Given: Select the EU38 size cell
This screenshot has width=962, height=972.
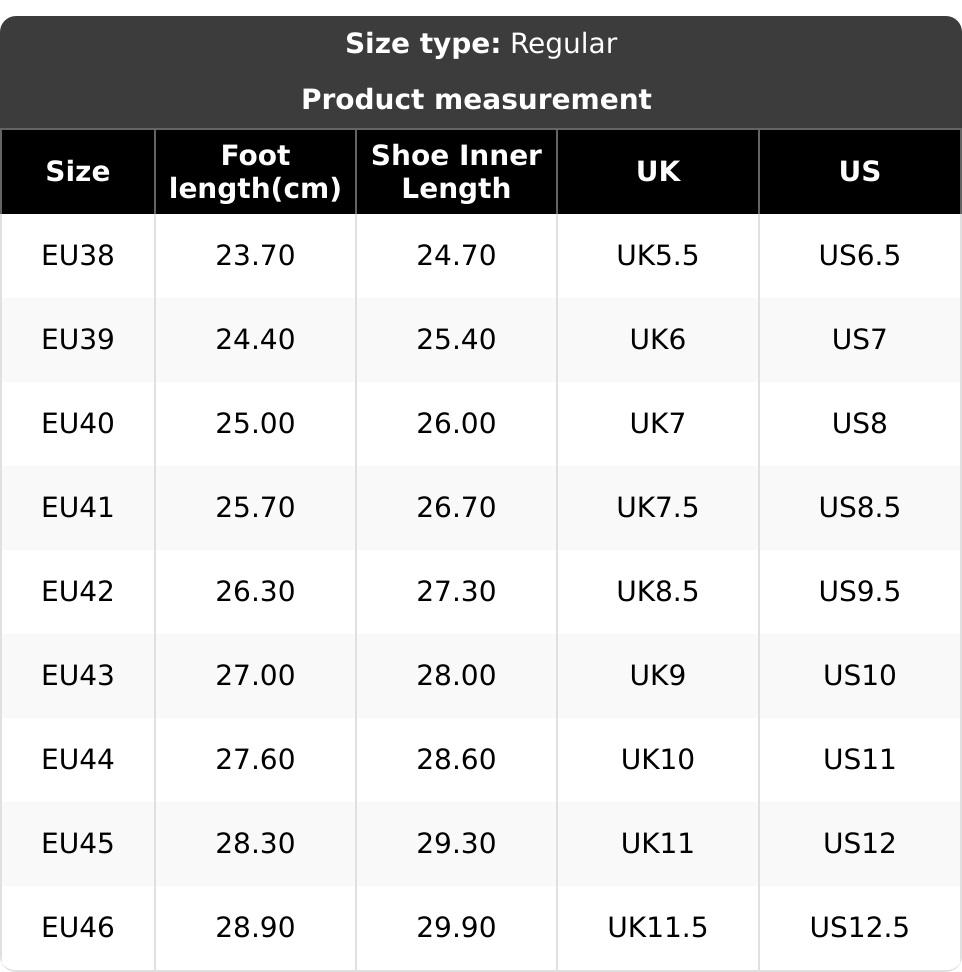Looking at the screenshot, I should pyautogui.click(x=78, y=256).
